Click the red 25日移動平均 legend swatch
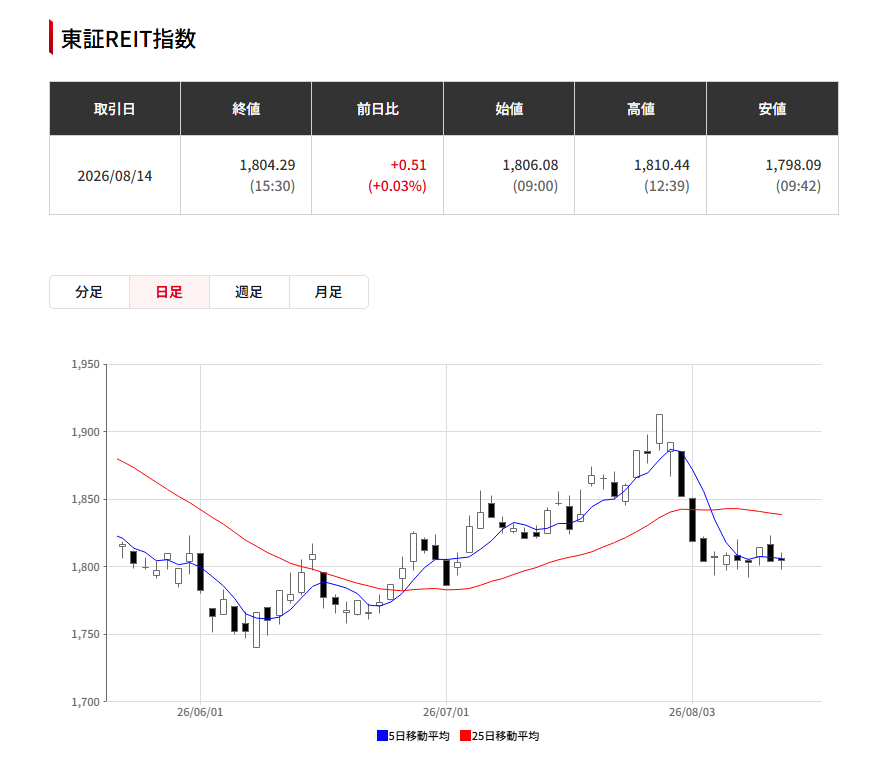 coord(465,736)
